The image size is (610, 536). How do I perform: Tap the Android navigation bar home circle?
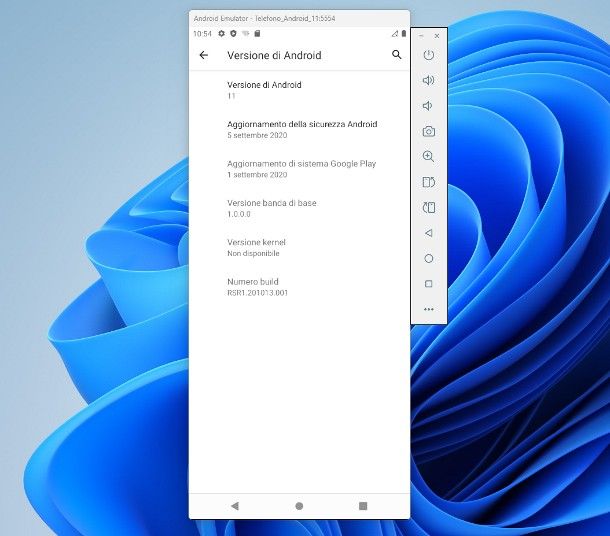coord(299,506)
